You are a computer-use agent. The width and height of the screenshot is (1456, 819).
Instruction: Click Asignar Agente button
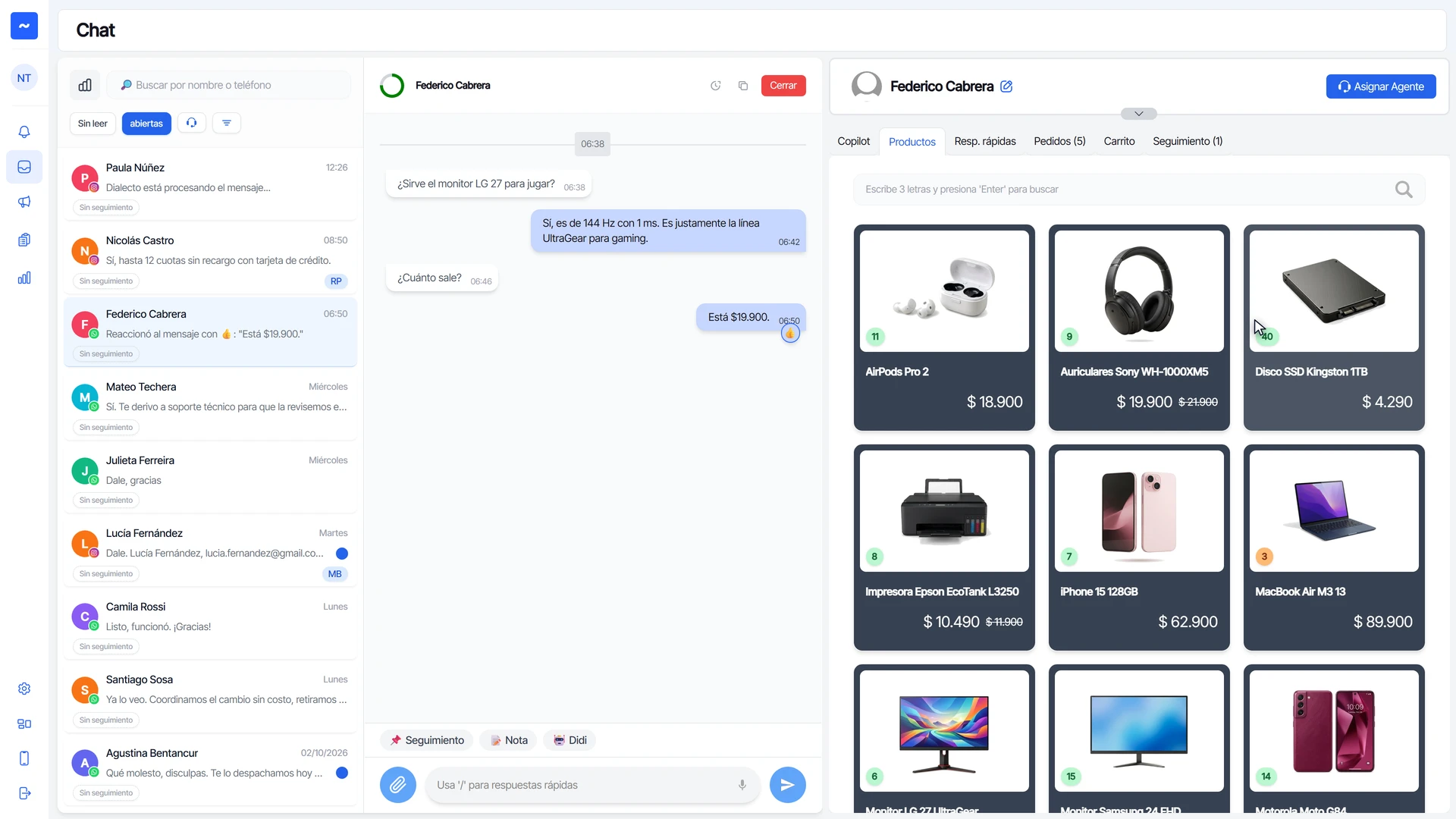(x=1381, y=86)
